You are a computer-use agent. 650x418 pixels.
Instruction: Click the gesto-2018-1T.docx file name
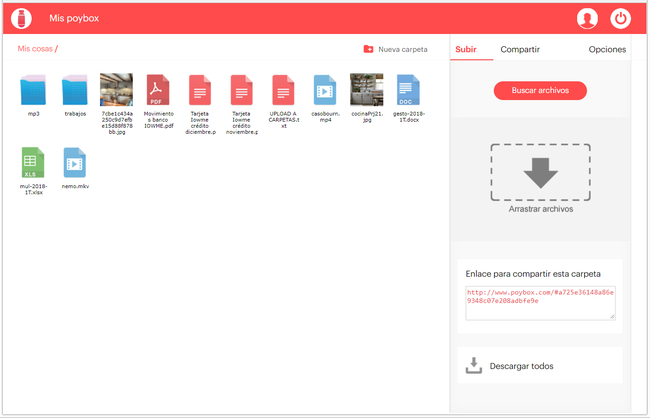[409, 117]
